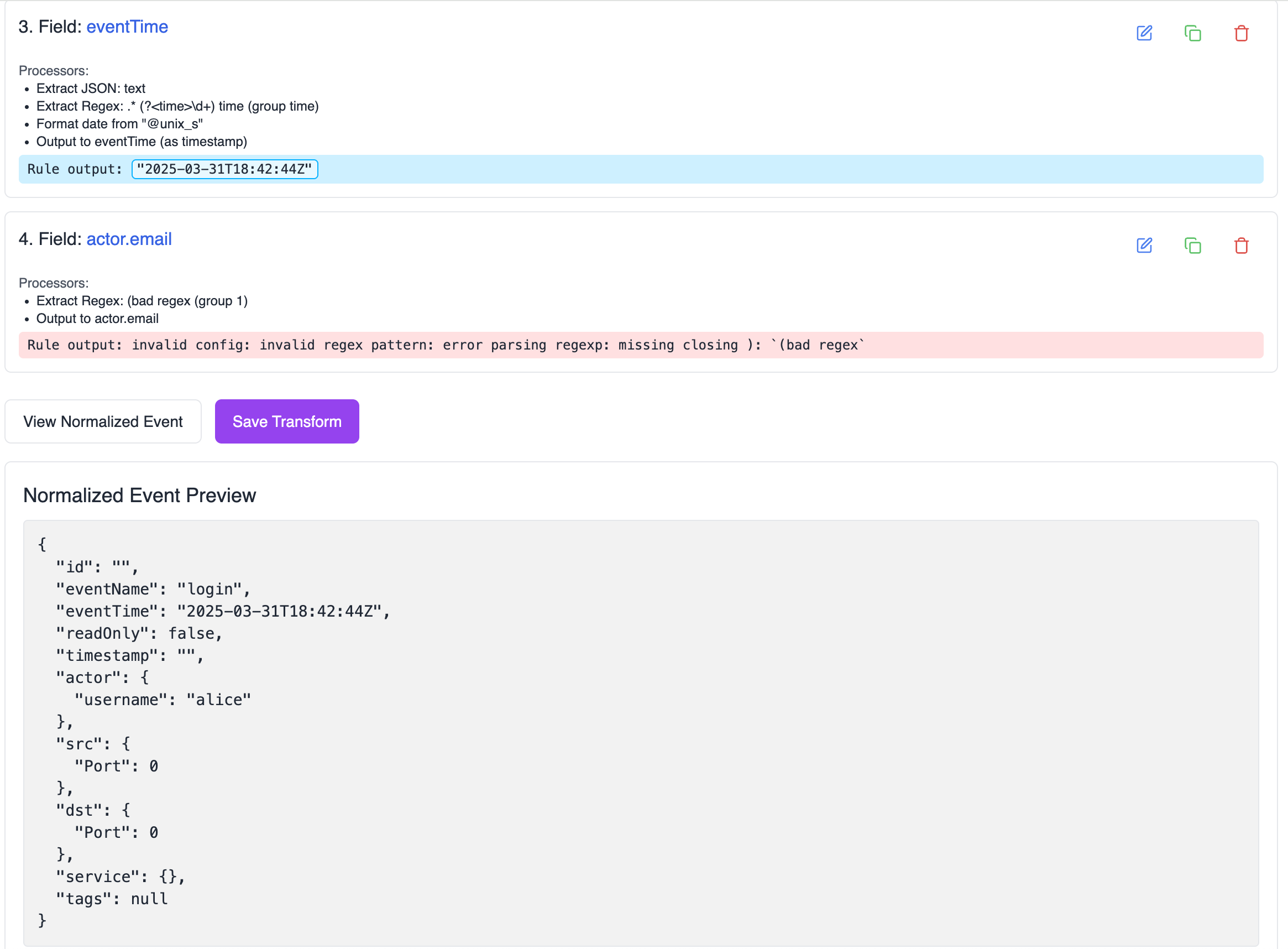Duplicate the actor.email field rule
This screenshot has width=1288, height=949.
click(x=1193, y=246)
